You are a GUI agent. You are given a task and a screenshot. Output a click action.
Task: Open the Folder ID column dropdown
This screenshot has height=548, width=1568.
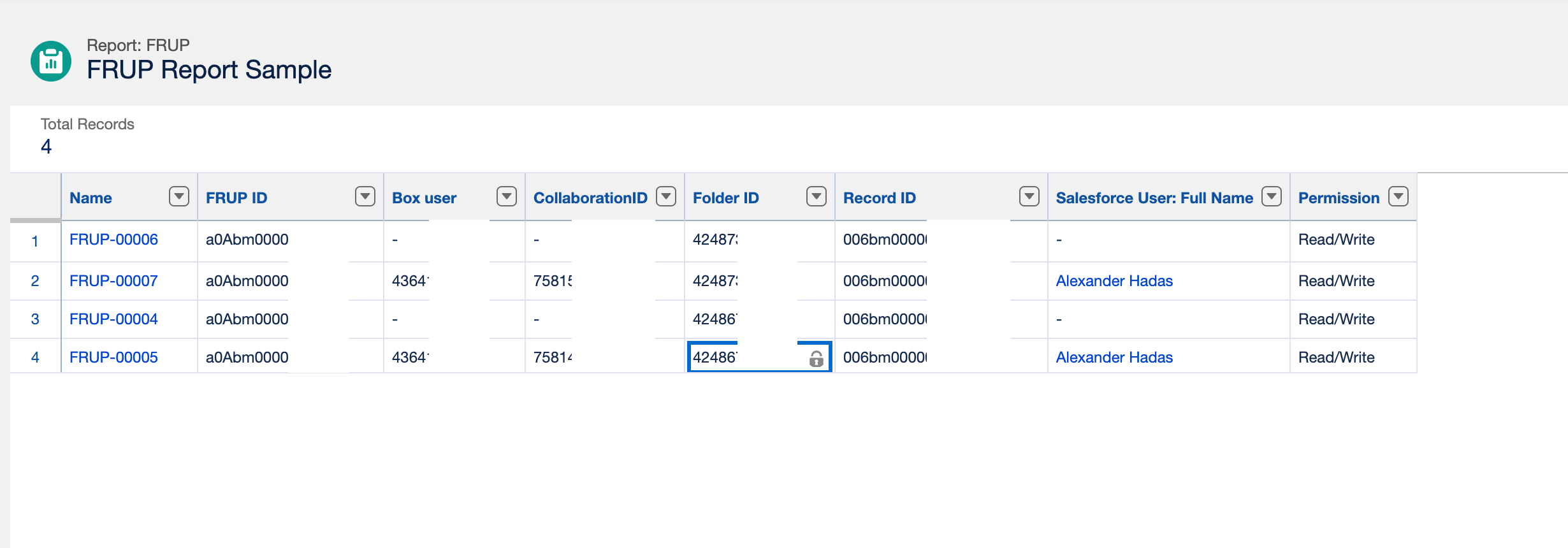[x=817, y=197]
